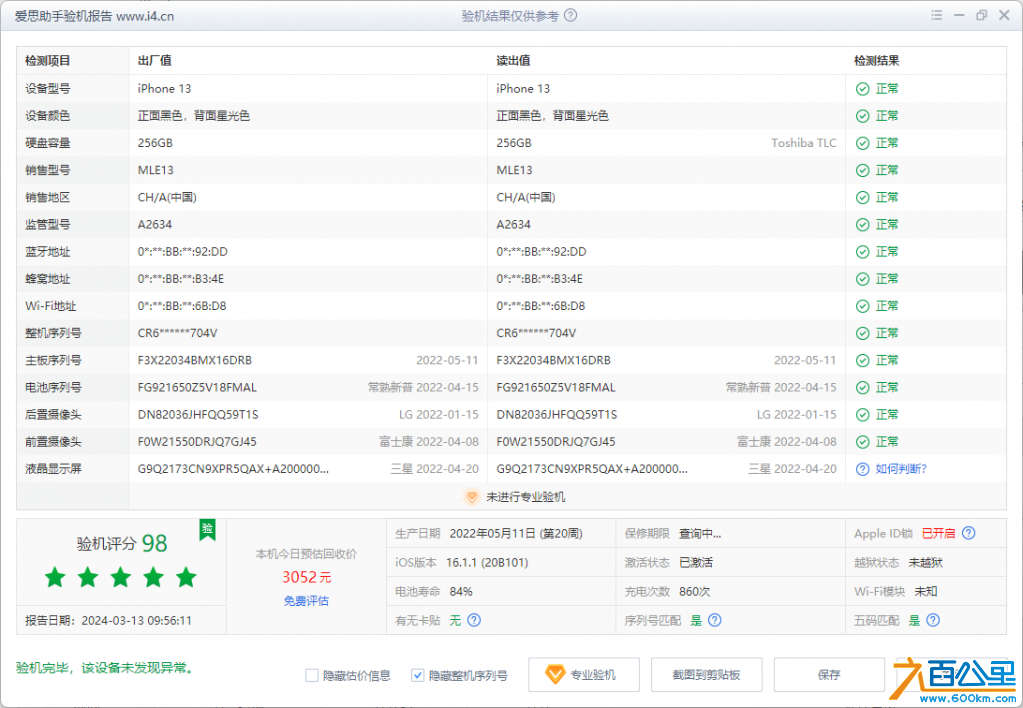Image resolution: width=1023 pixels, height=708 pixels.
Task: Click the 专业验机 button
Action: click(x=584, y=675)
